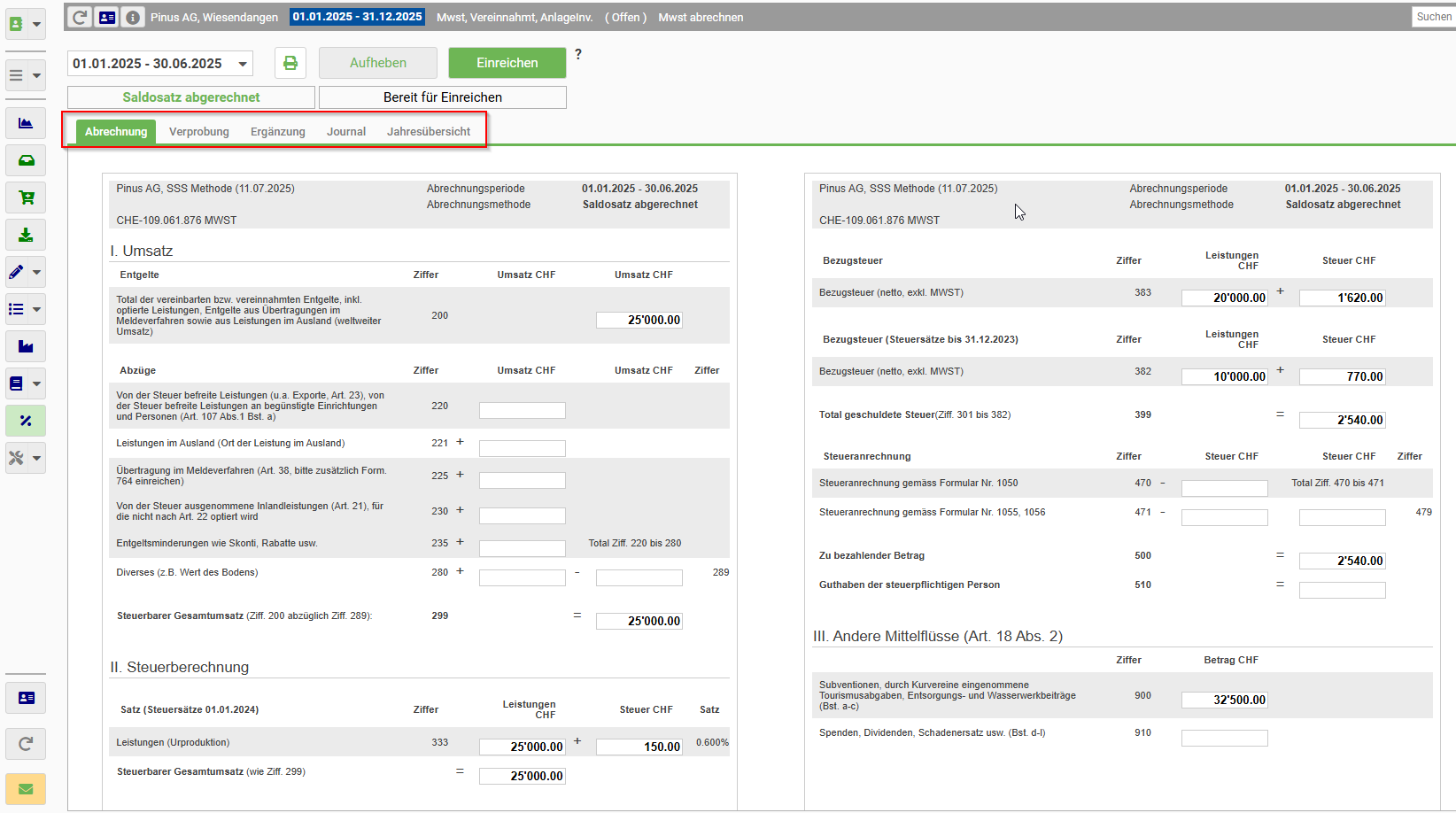The height and width of the screenshot is (813, 1456).
Task: Click the Ziffer 383 Bezugsteuer field 20'000.00
Action: click(1225, 298)
